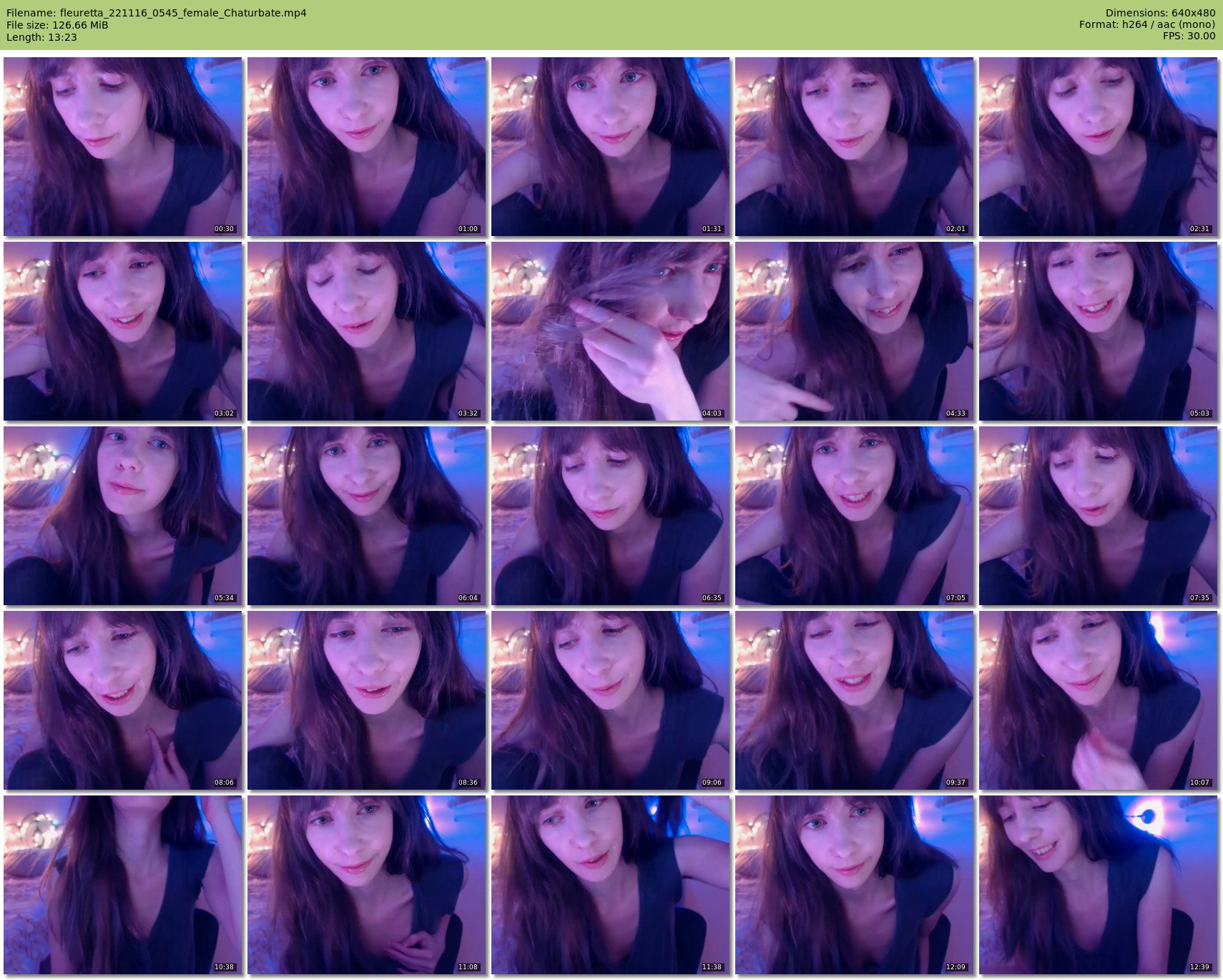This screenshot has height=980, width=1223.
Task: Click the 05:34 frame
Action: coord(122,516)
